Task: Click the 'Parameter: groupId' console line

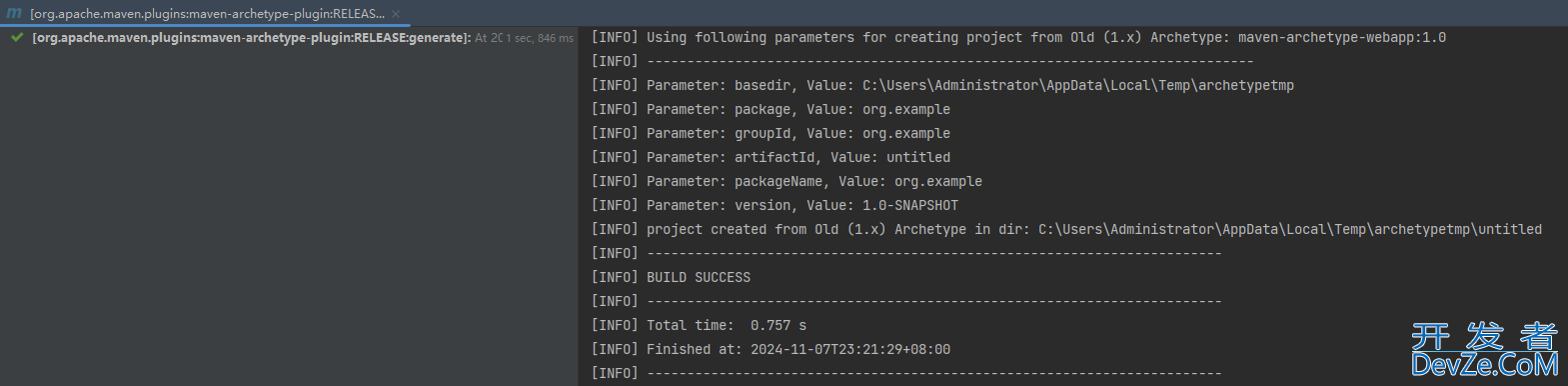Action: [771, 133]
